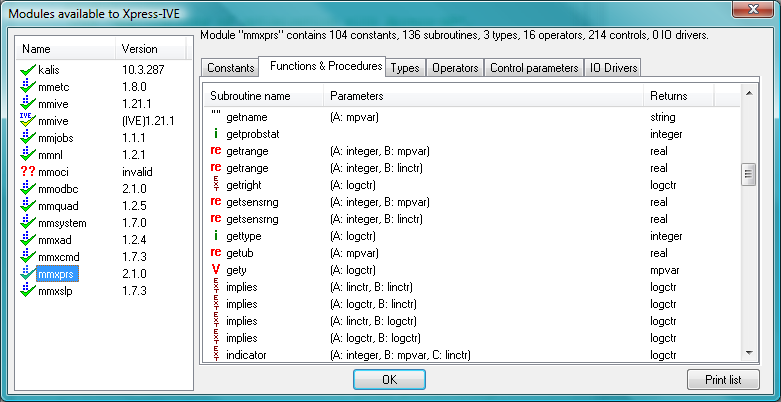Screen dimensions: 781x402
Task: Click the subroutine list scrollbar down arrow
Action: [747, 353]
